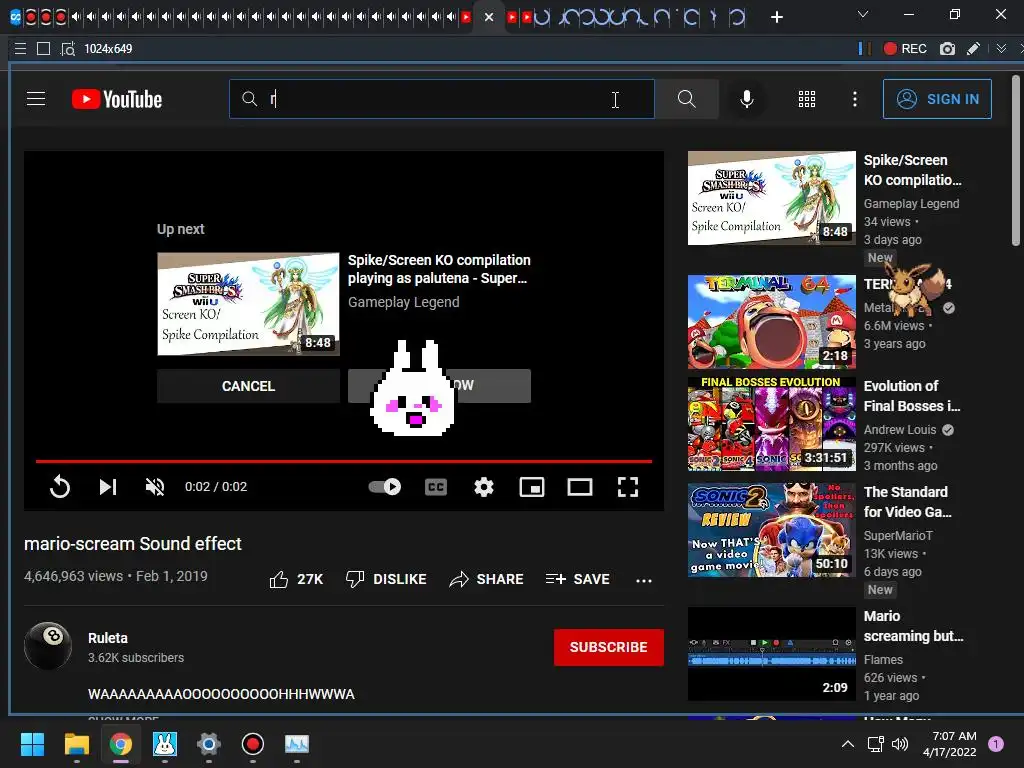Viewport: 1024px width, 768px height.
Task: Expand the recorder toolbar double chevron
Action: pyautogui.click(x=1001, y=48)
